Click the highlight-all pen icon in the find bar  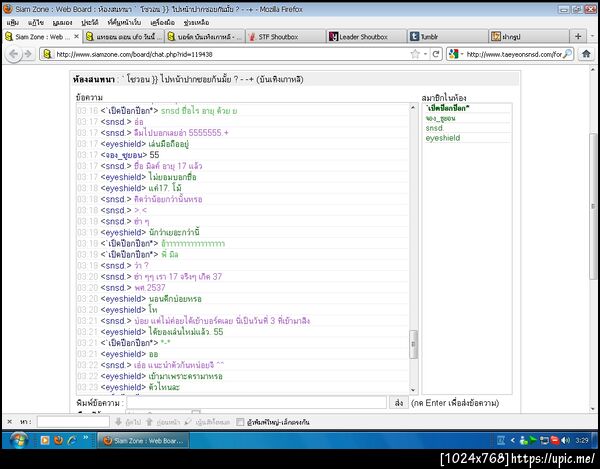188,422
